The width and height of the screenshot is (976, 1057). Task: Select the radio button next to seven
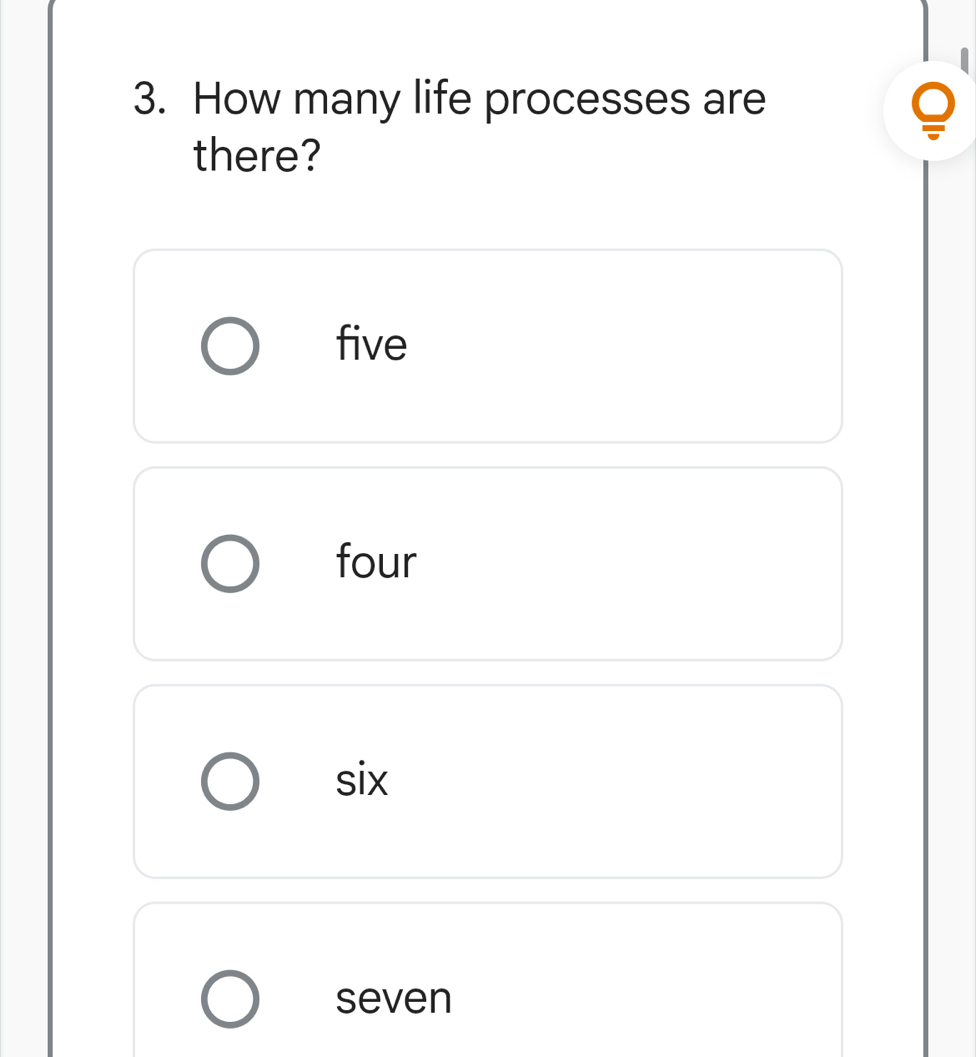pos(230,998)
